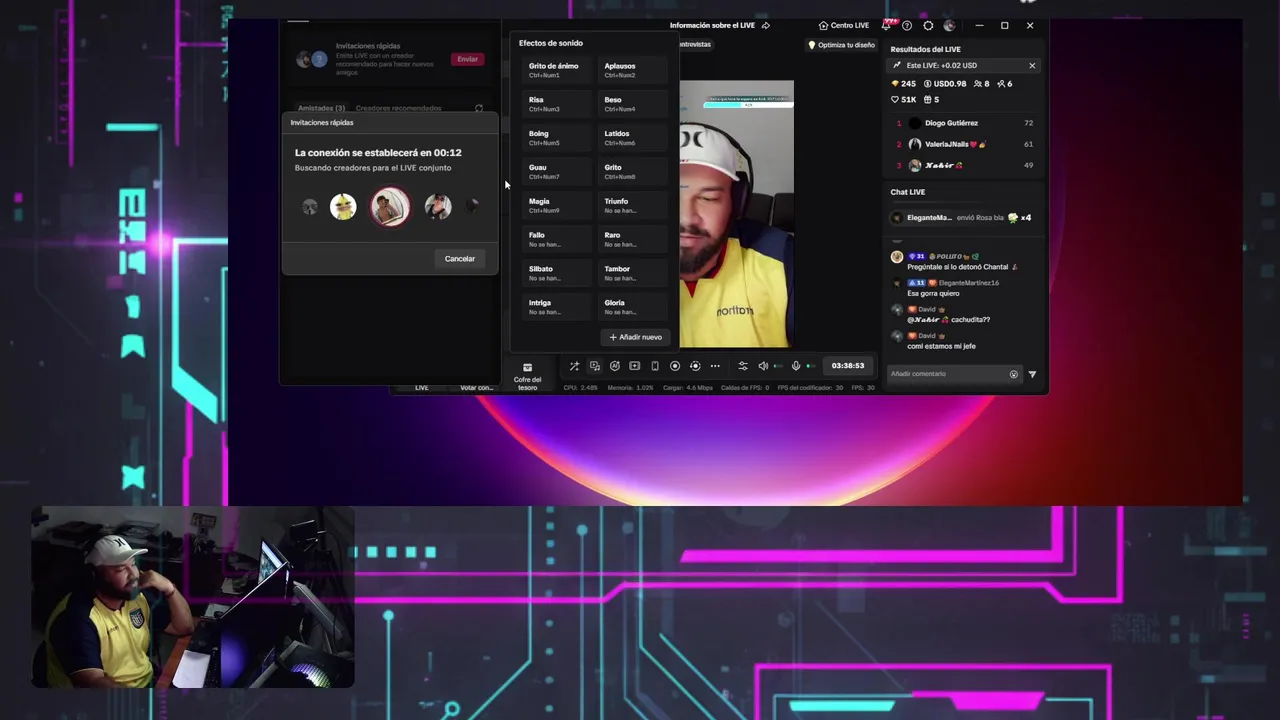Click the record circle icon

(x=675, y=366)
